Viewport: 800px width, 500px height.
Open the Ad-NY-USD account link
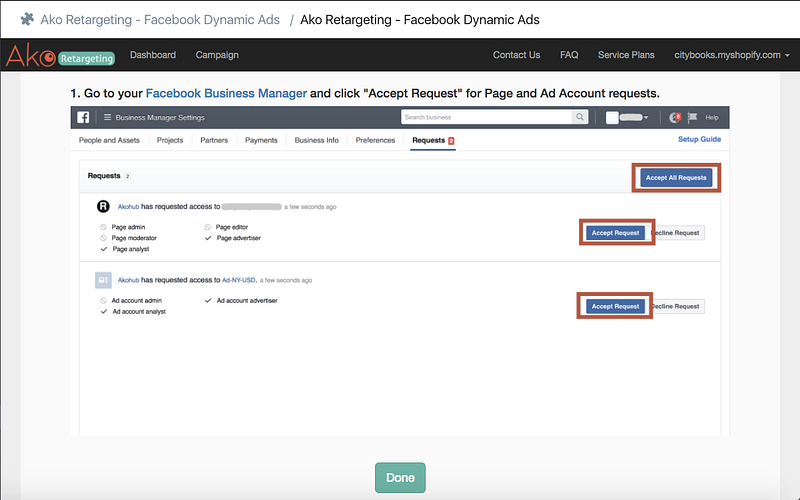click(x=239, y=280)
